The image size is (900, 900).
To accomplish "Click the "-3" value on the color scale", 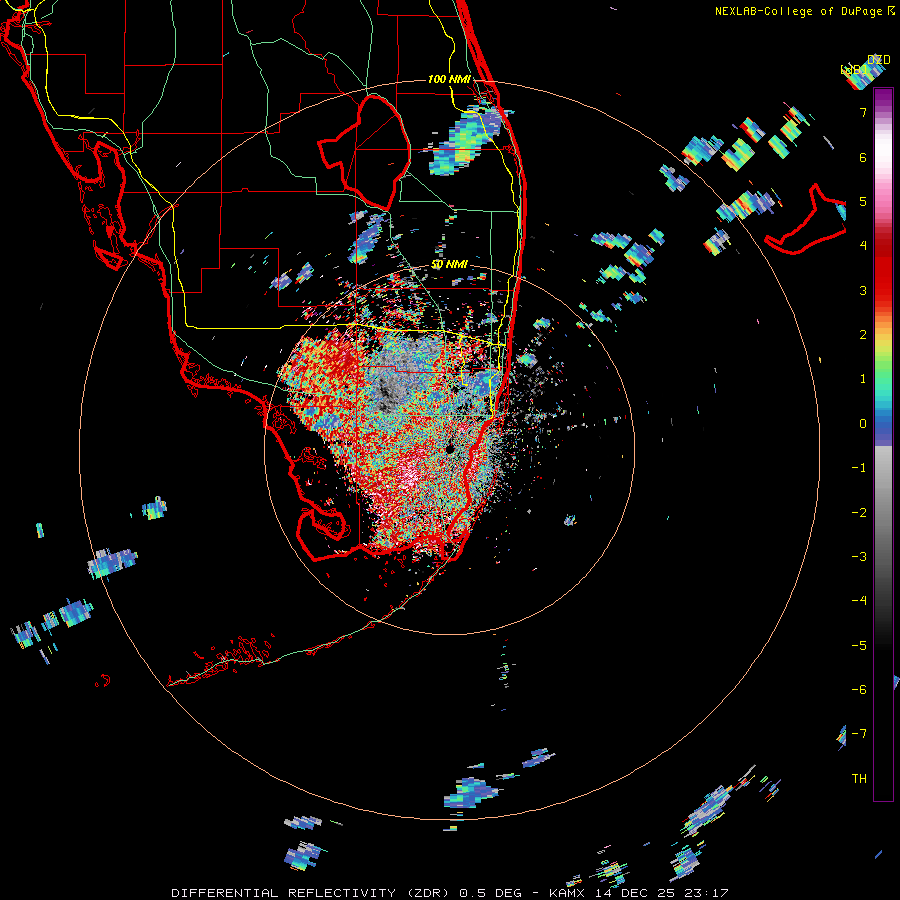I will click(859, 557).
